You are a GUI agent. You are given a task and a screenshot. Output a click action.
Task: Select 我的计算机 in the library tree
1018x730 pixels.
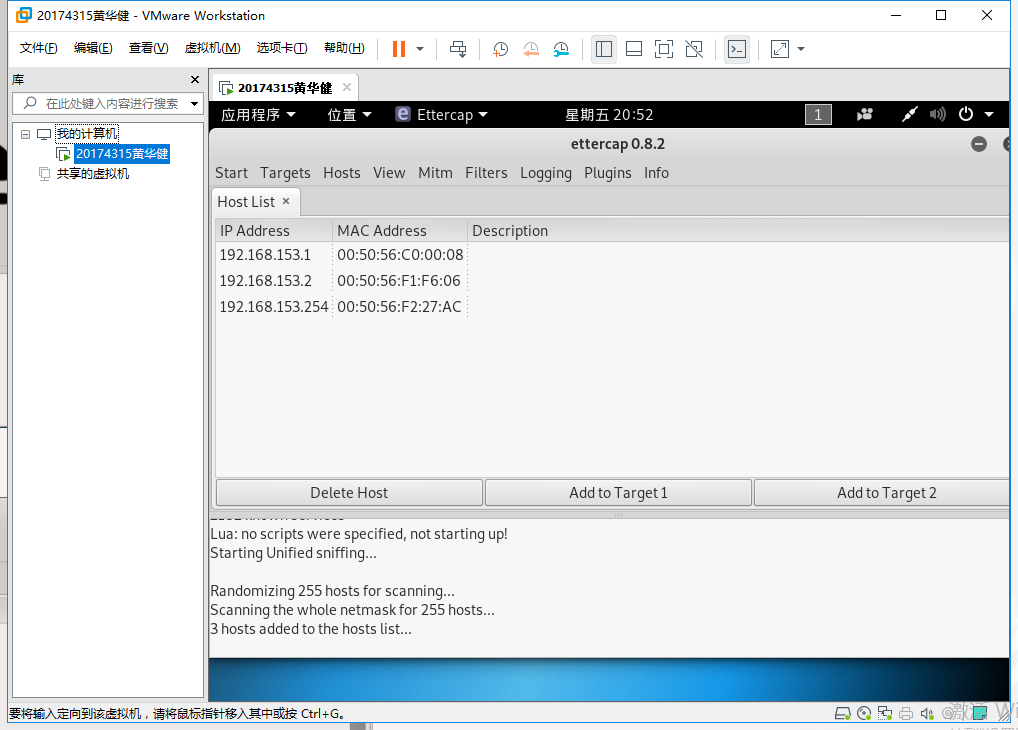coord(86,134)
